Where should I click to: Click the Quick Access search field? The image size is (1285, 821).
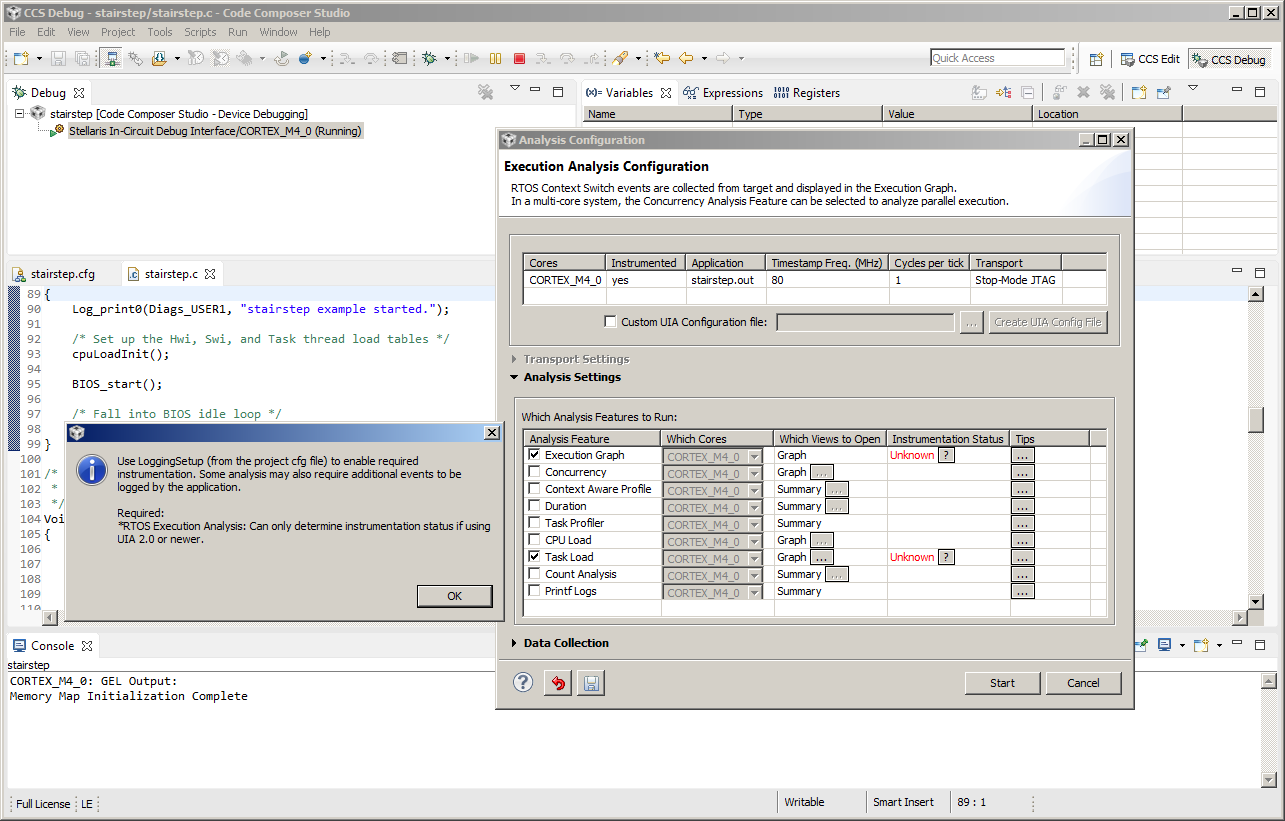(998, 58)
